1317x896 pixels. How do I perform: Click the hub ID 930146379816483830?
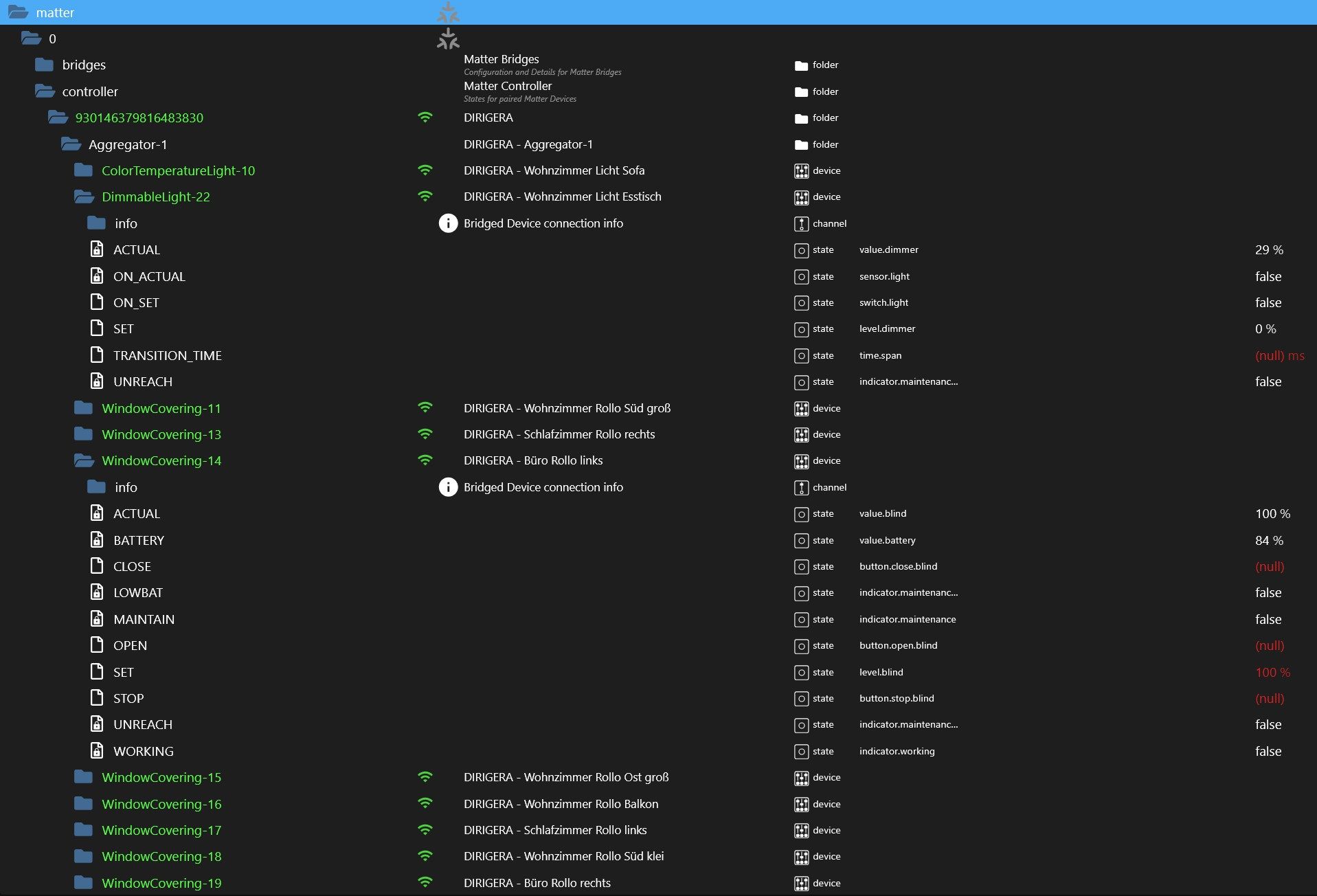(139, 117)
